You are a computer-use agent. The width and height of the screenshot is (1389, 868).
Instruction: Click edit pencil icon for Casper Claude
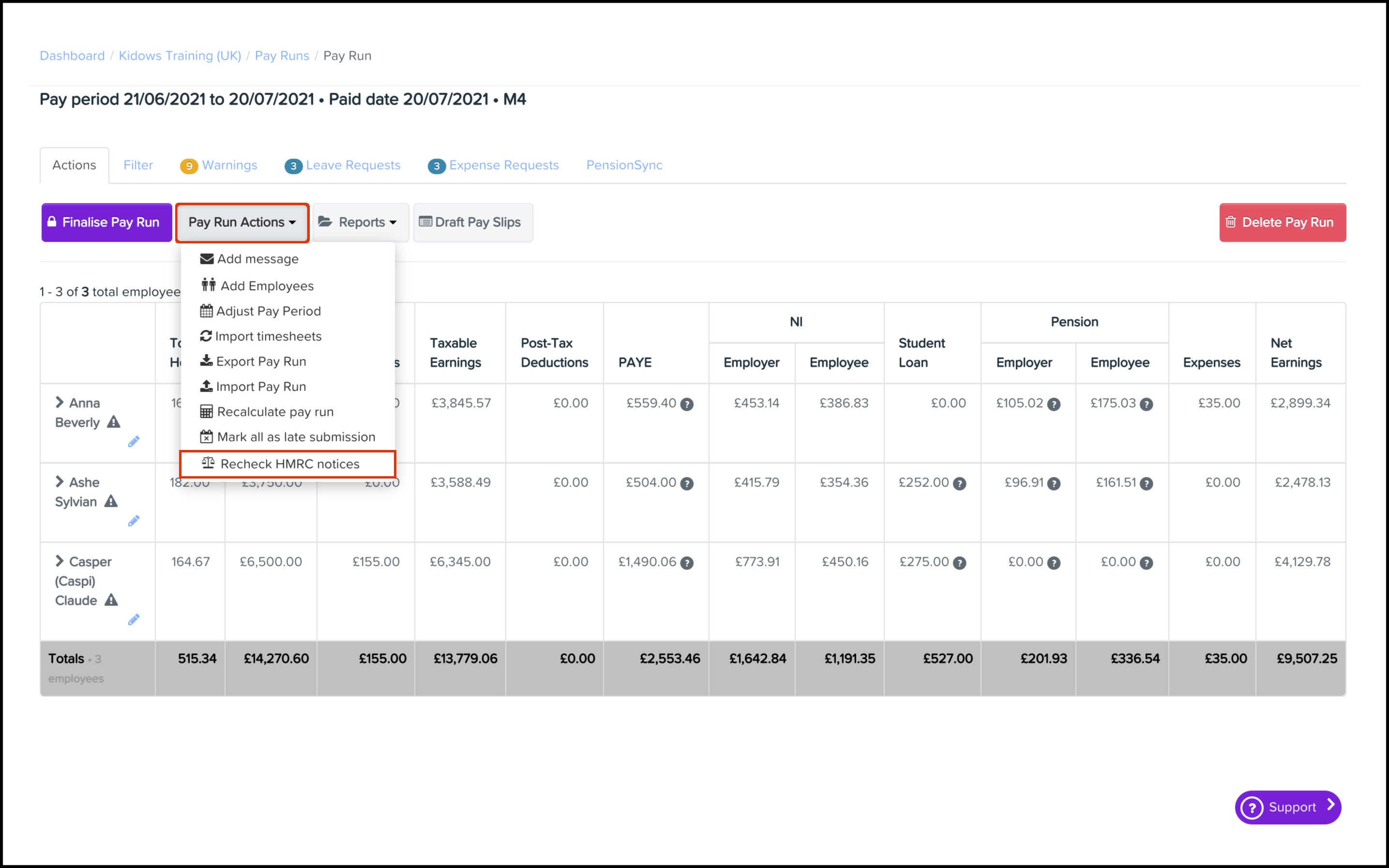[x=134, y=619]
